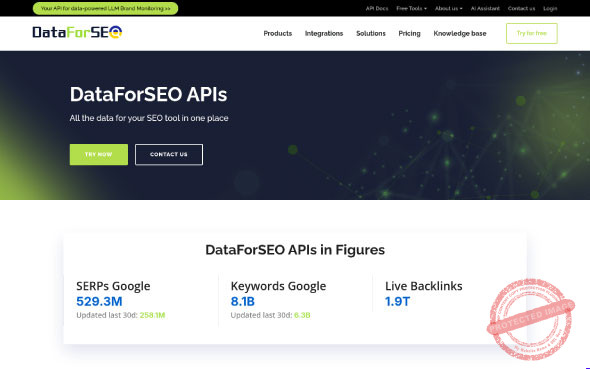Open API Docs link
Screen dimensions: 590x369
point(377,8)
